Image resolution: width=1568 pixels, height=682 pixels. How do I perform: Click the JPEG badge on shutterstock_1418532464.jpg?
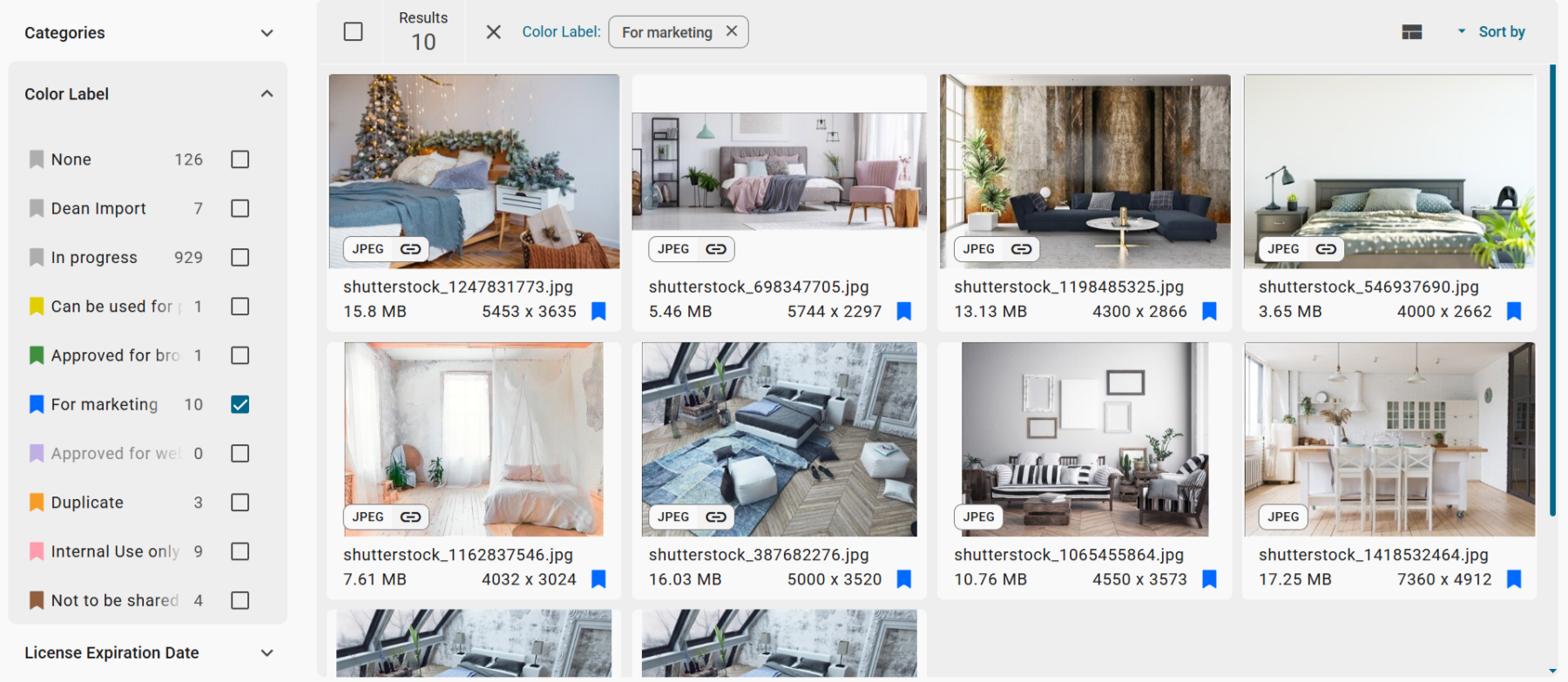coord(1283,517)
